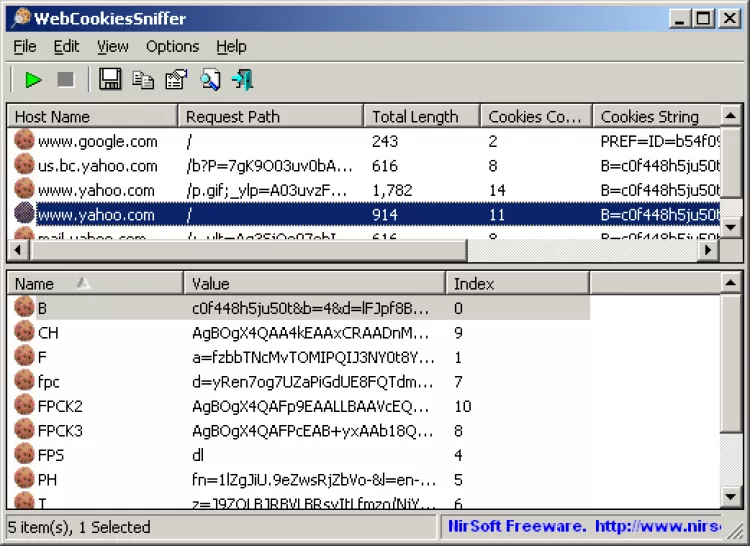Viewport: 750px width, 546px height.
Task: Click value 'dl' of FPS cookie
Action: [198, 455]
